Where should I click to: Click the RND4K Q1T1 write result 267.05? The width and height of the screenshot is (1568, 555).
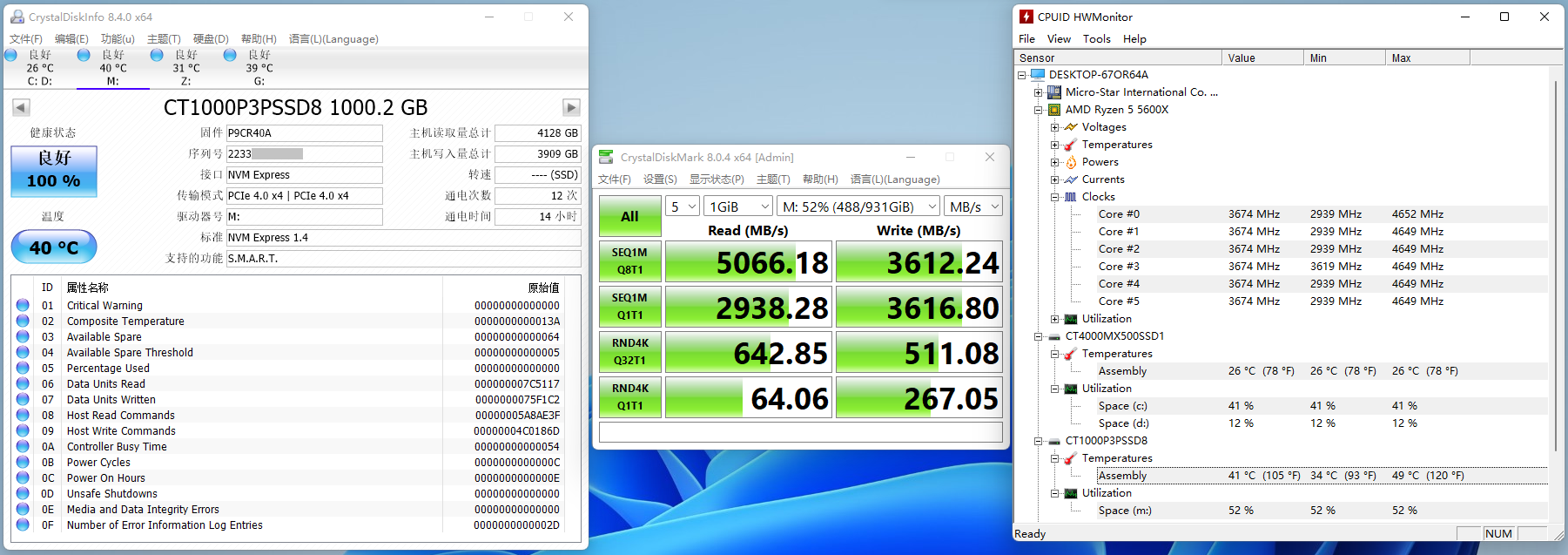point(919,398)
